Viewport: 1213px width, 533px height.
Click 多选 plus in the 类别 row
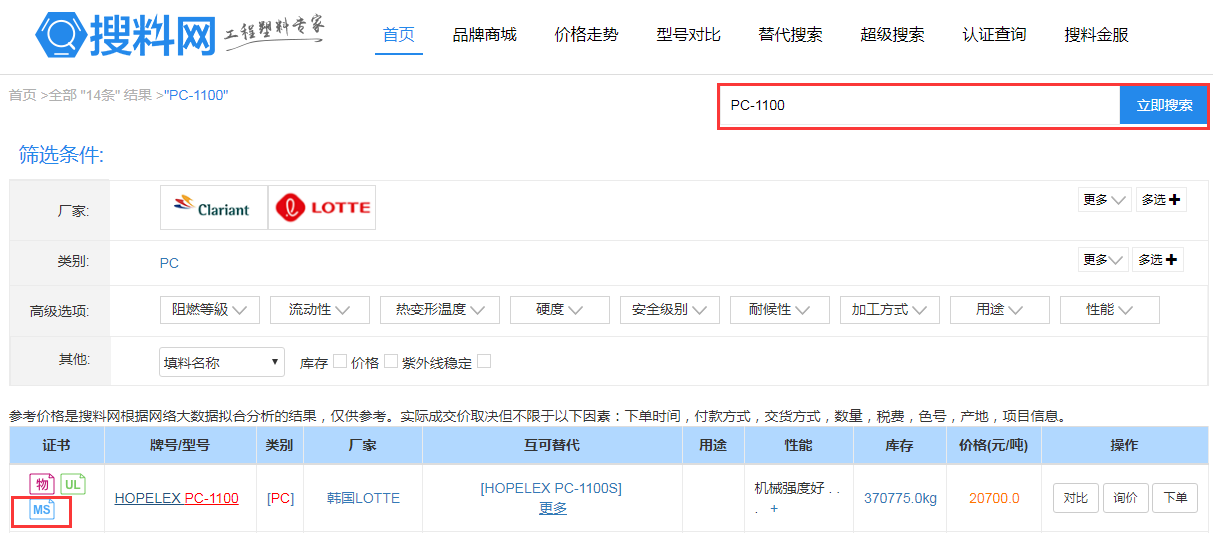(x=1158, y=260)
